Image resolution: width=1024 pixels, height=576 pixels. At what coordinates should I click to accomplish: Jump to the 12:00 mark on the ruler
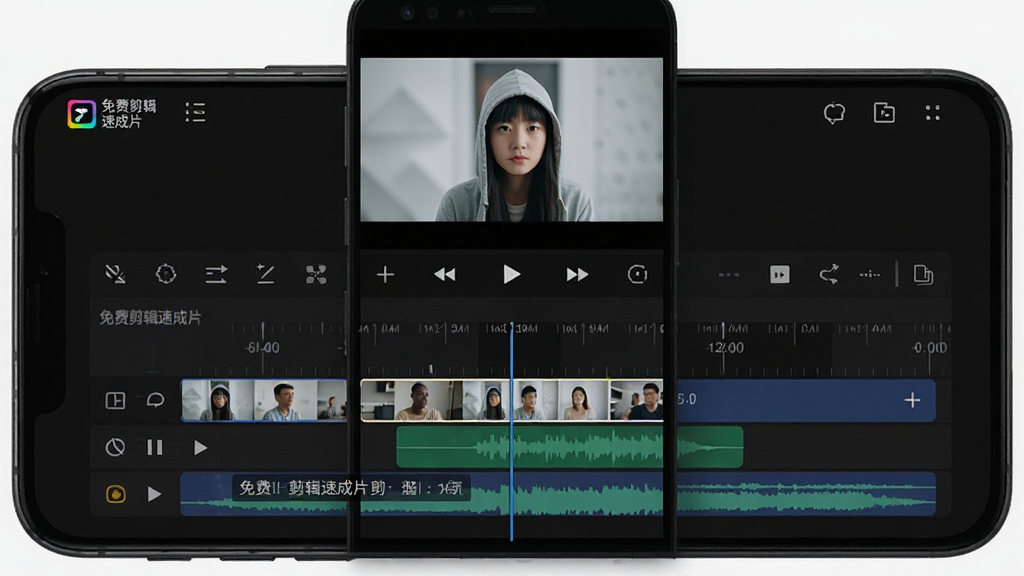(x=725, y=347)
